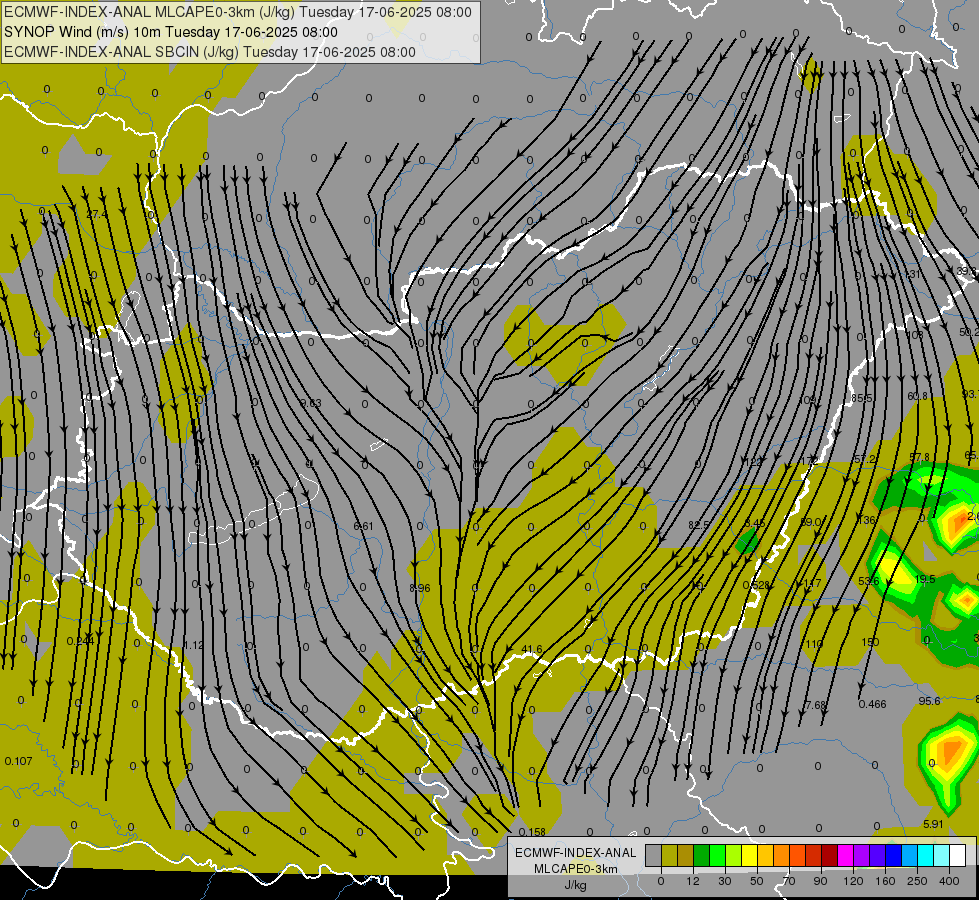
Task: Click the map value 85.5
Action: 862,398
